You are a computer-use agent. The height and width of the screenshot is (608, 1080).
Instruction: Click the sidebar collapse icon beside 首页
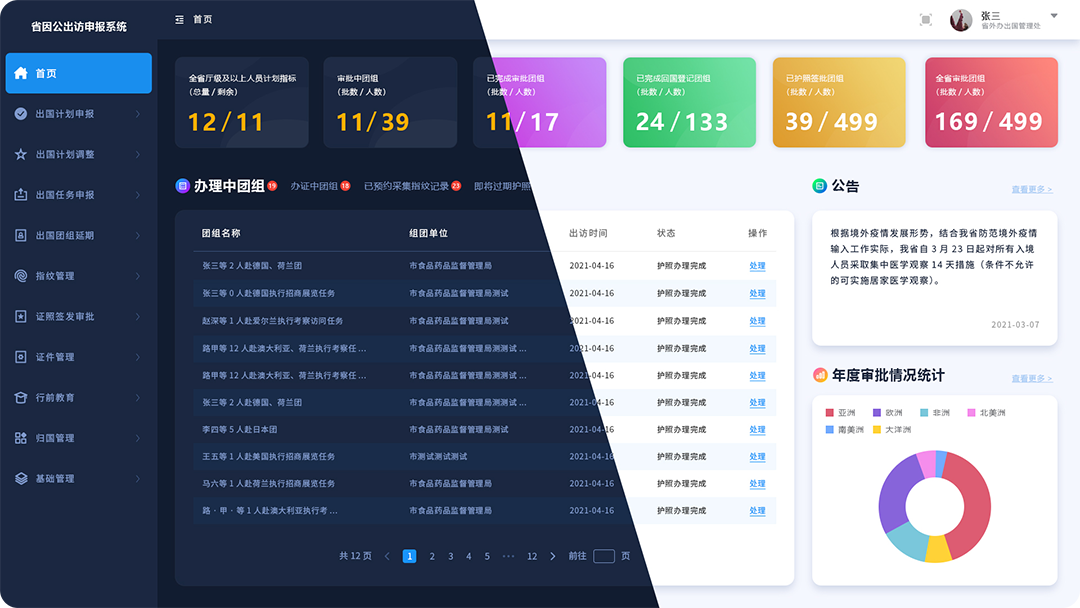click(x=179, y=20)
